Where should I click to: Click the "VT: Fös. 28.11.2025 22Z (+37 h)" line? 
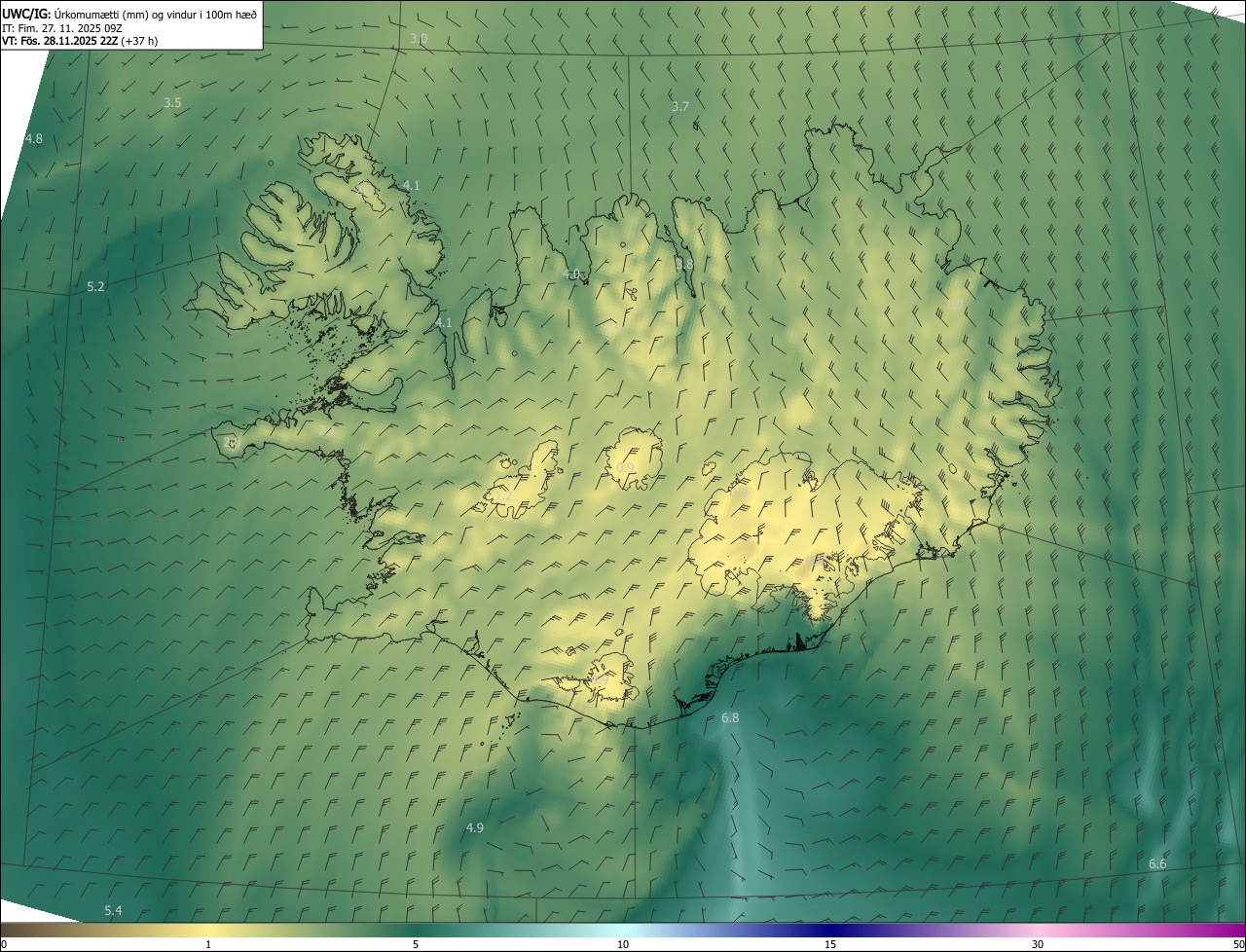(80, 42)
